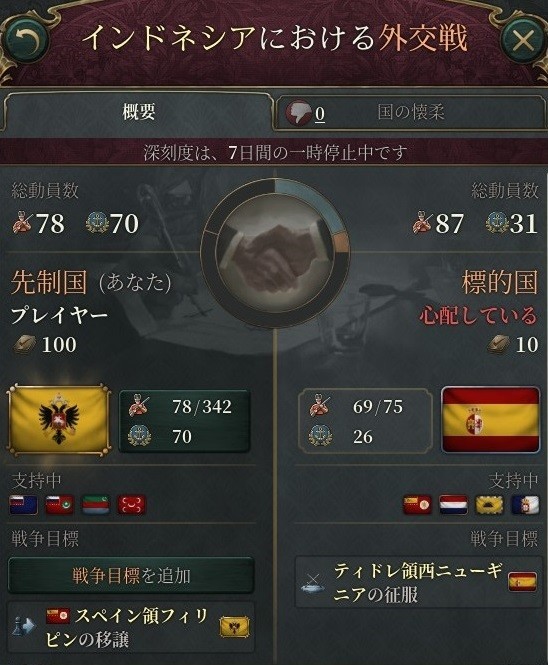Image resolution: width=548 pixels, height=665 pixels.
Task: Open ティドレ領西ニューギニアの征服 war goal
Action: pos(419,582)
